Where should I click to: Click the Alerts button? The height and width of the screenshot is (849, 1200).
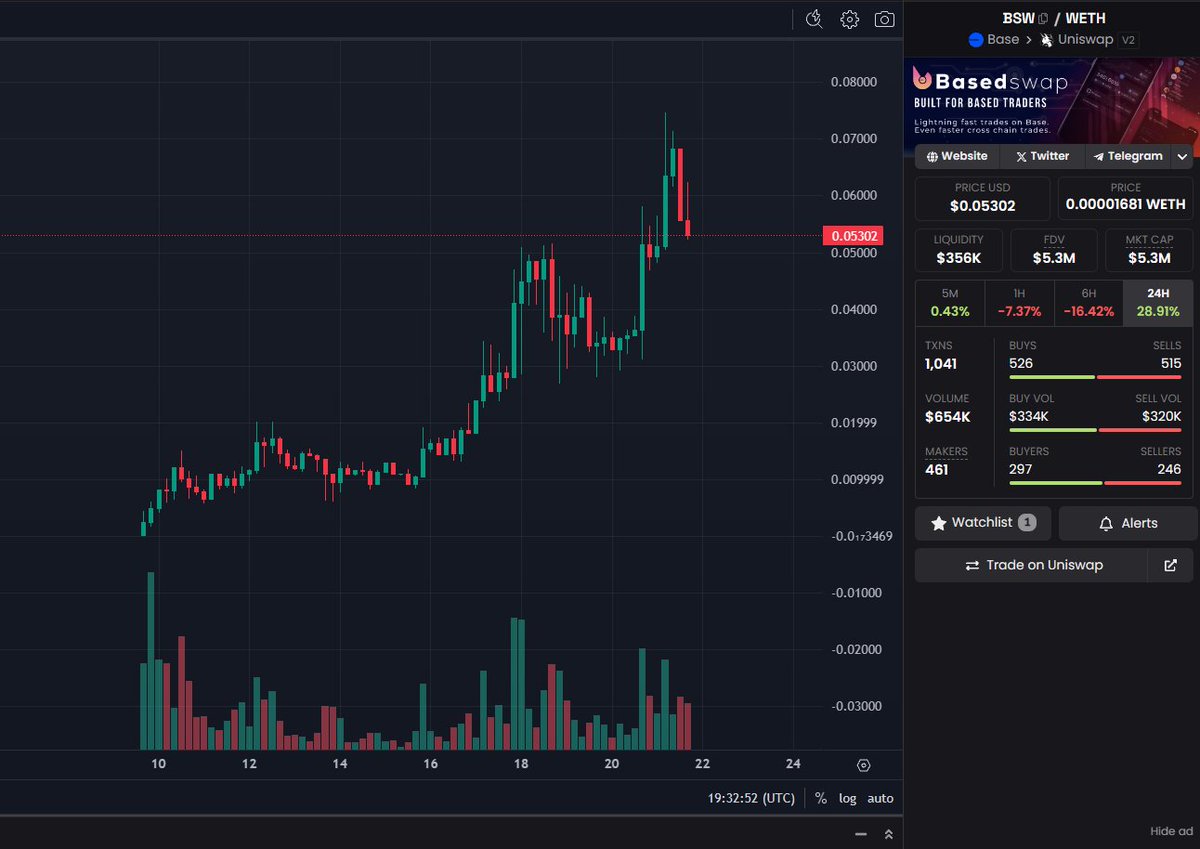(x=1126, y=523)
